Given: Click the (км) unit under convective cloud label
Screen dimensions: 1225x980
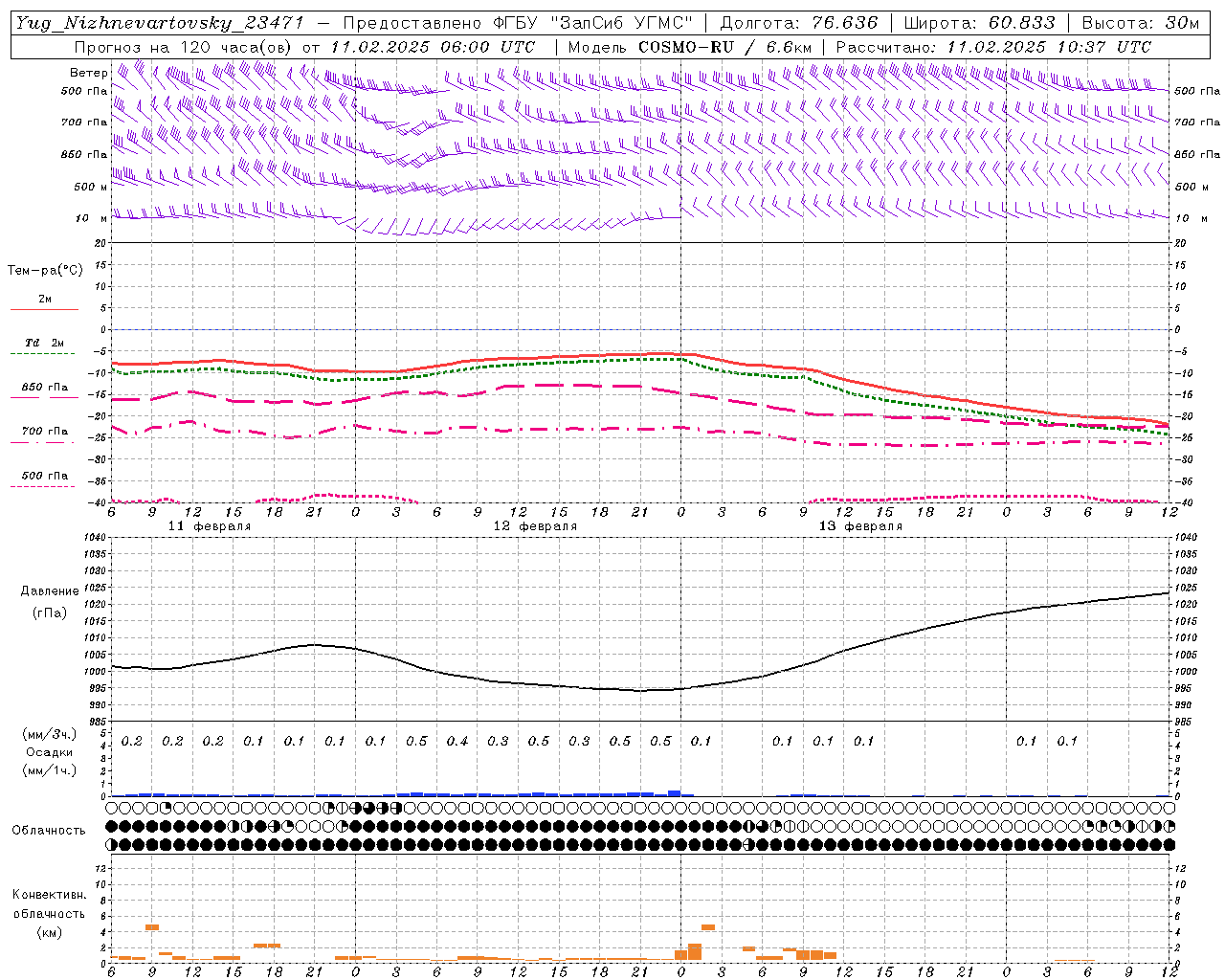Looking at the screenshot, I should pos(49,932).
